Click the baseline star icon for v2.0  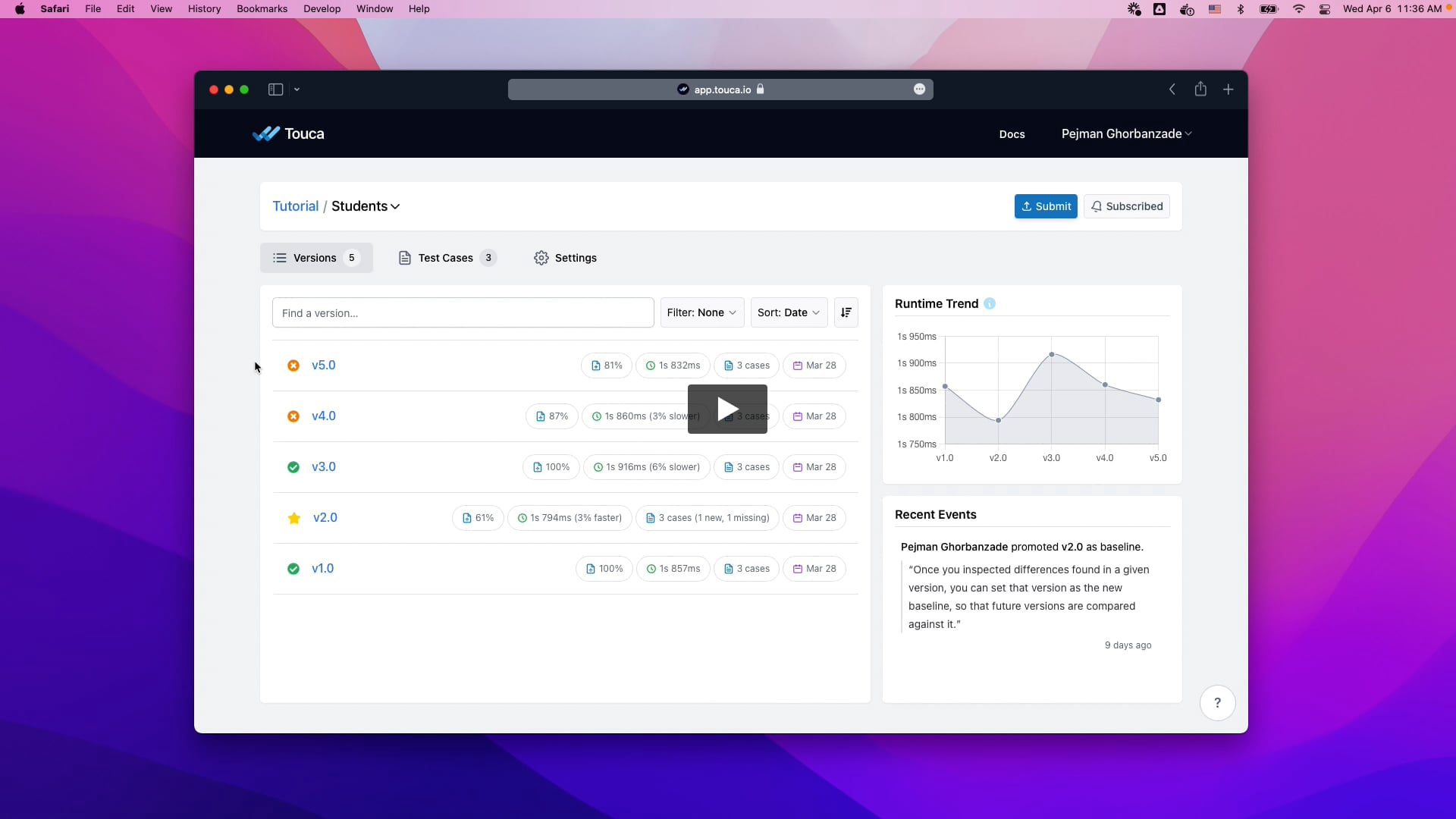(x=294, y=518)
